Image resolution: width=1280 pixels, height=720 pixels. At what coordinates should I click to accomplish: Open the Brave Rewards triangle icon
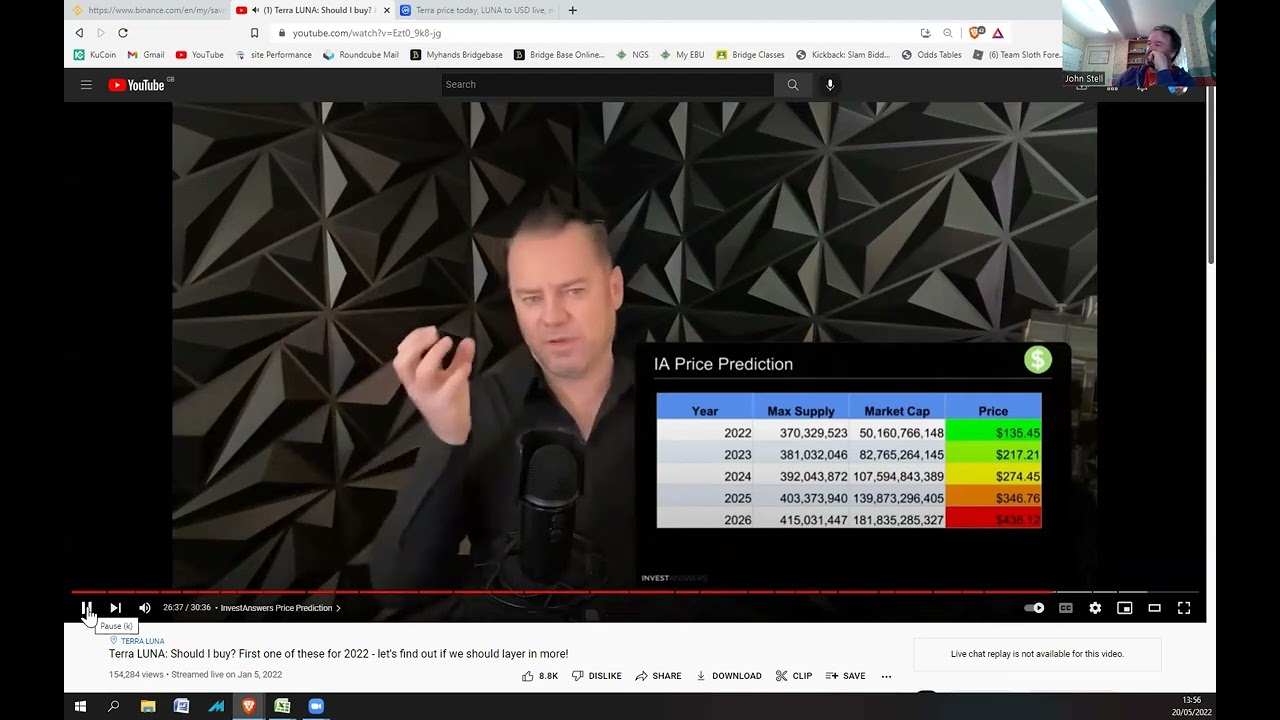[998, 33]
